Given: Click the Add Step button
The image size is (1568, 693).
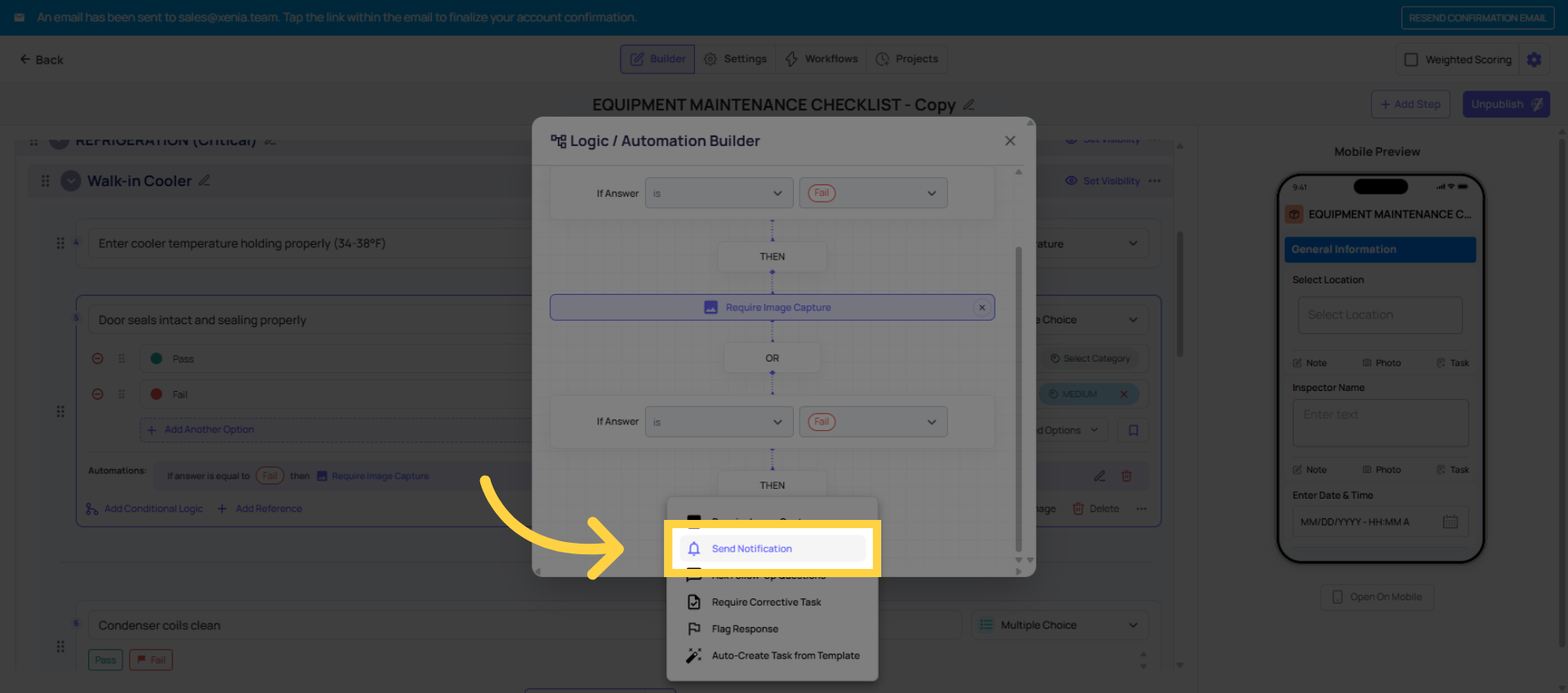Looking at the screenshot, I should 1410,104.
